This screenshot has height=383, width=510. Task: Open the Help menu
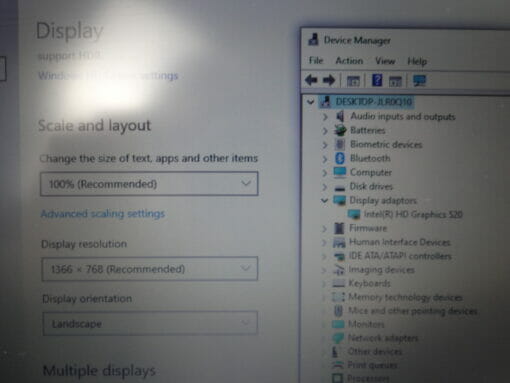point(417,61)
